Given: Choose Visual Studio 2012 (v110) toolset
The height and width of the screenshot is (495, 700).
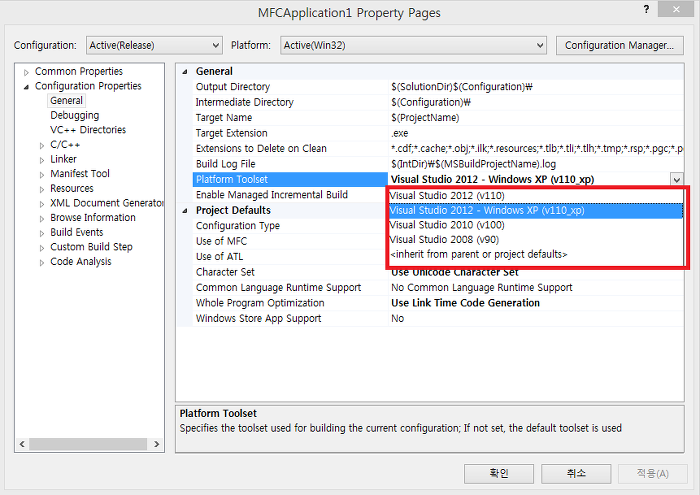Looking at the screenshot, I should coord(536,196).
